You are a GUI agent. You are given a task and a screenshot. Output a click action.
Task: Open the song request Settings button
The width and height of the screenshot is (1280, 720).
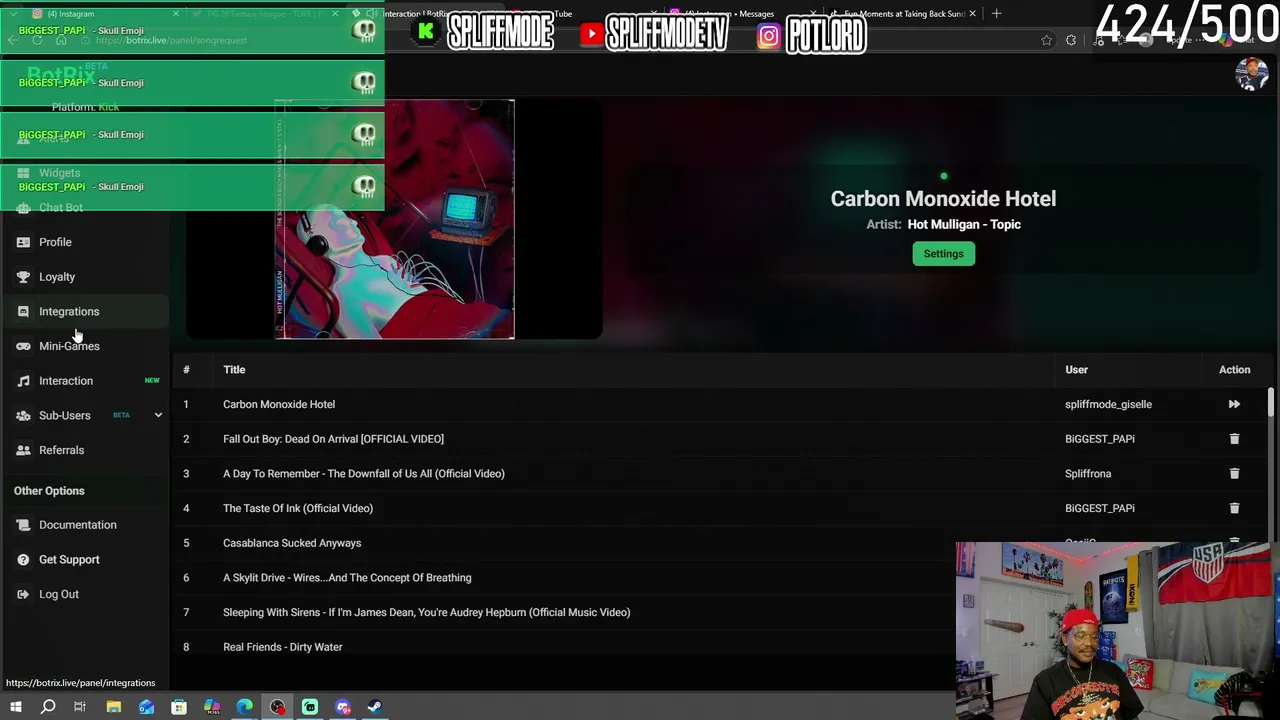[x=943, y=254]
